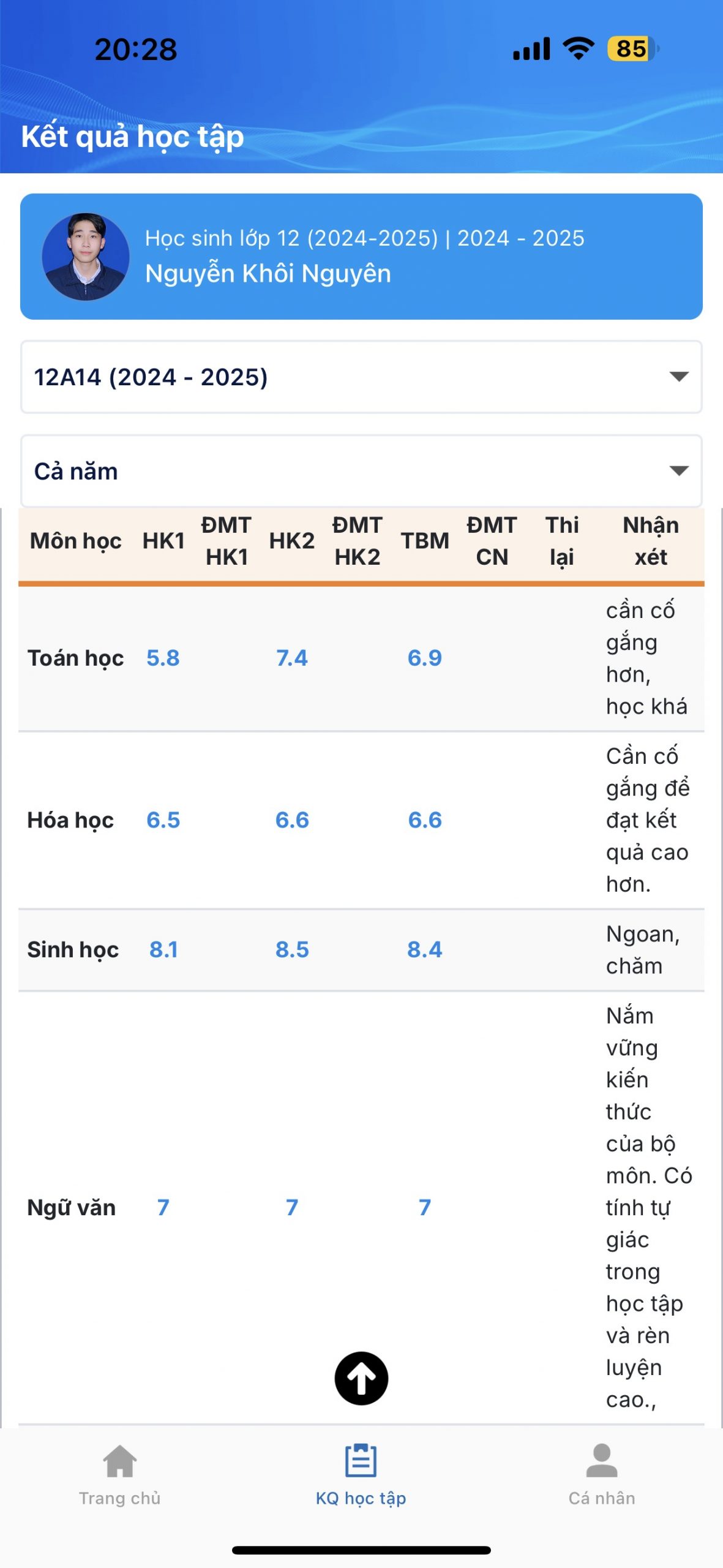
Task: Expand the Cả năm semester dropdown
Action: click(361, 471)
